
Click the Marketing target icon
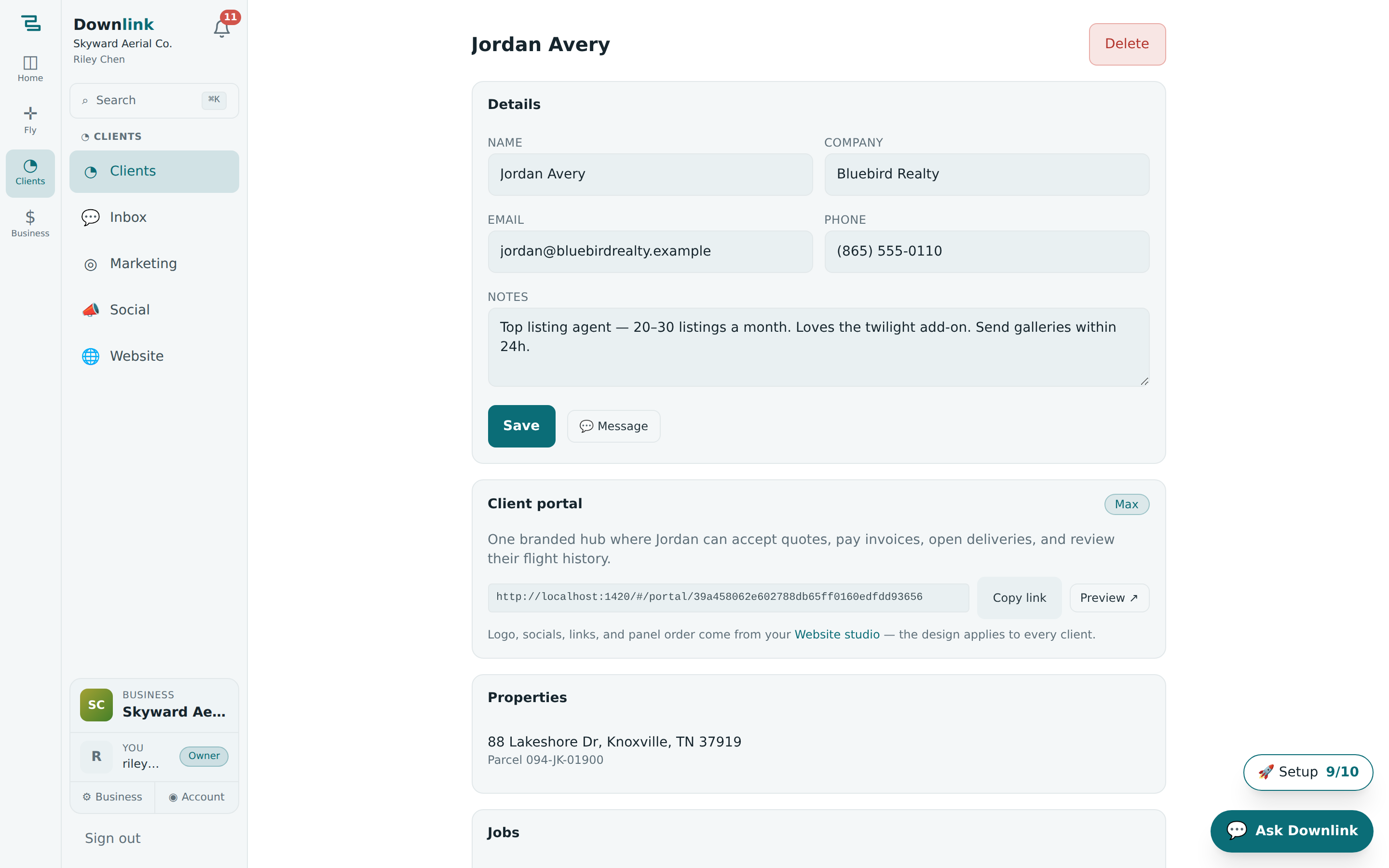90,264
